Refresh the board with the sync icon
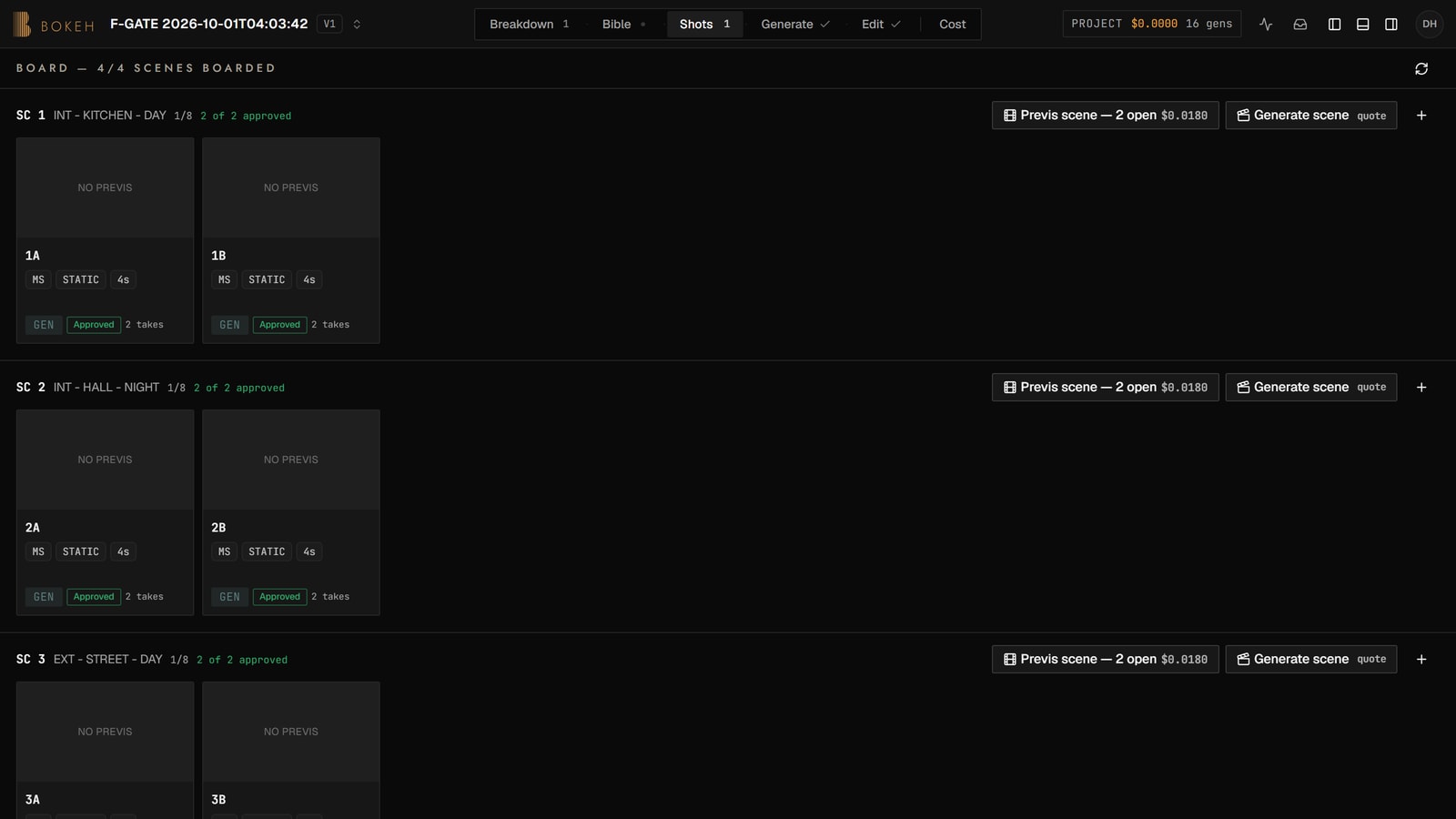The image size is (1456, 819). pyautogui.click(x=1421, y=69)
